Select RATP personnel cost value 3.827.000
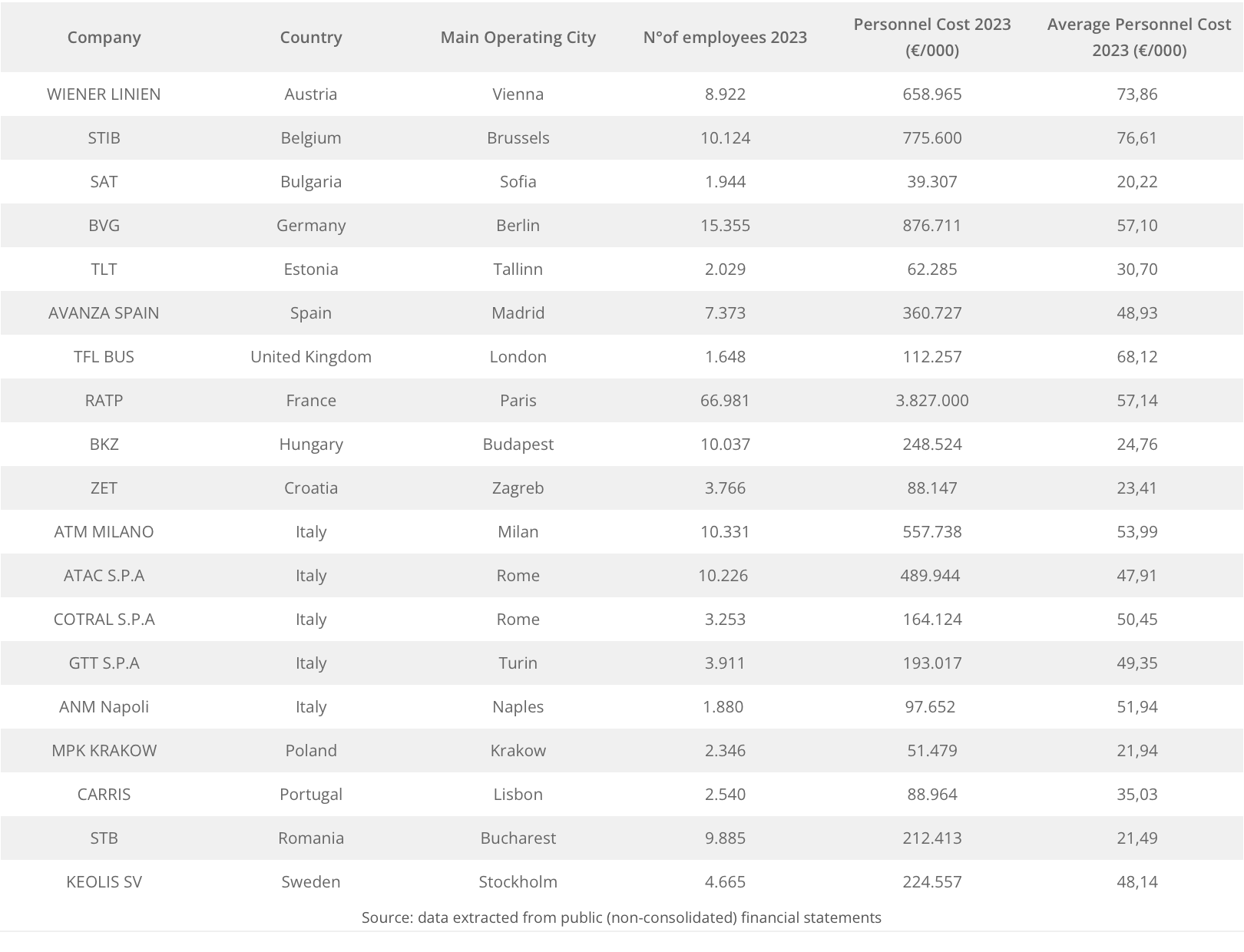 [x=932, y=401]
